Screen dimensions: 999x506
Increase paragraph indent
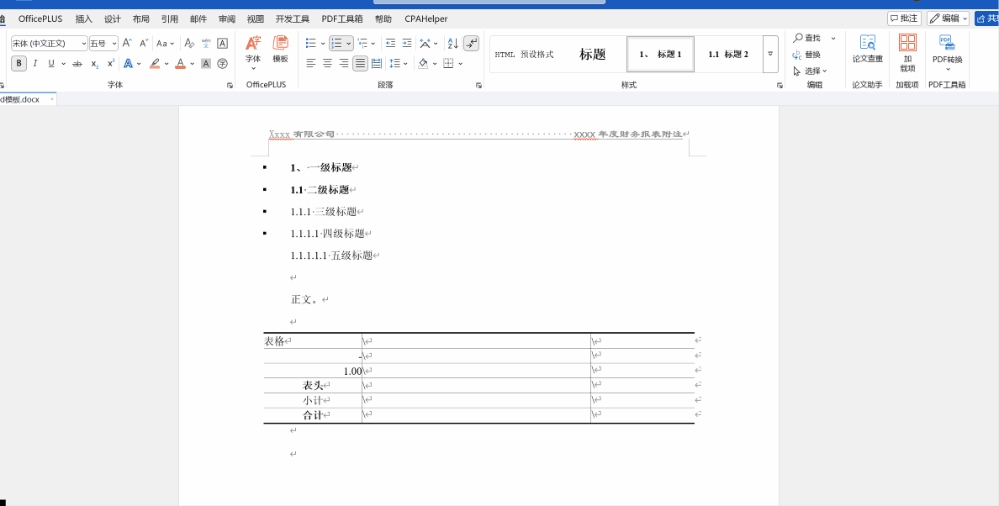click(407, 43)
